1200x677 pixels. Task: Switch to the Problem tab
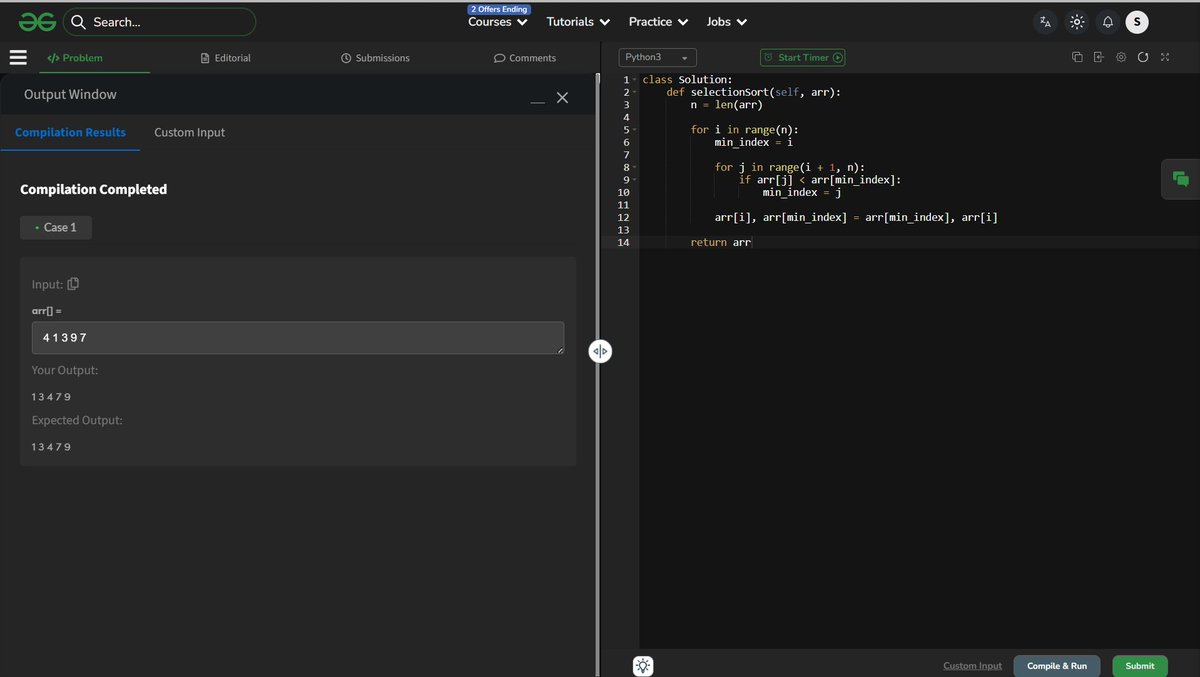click(75, 58)
